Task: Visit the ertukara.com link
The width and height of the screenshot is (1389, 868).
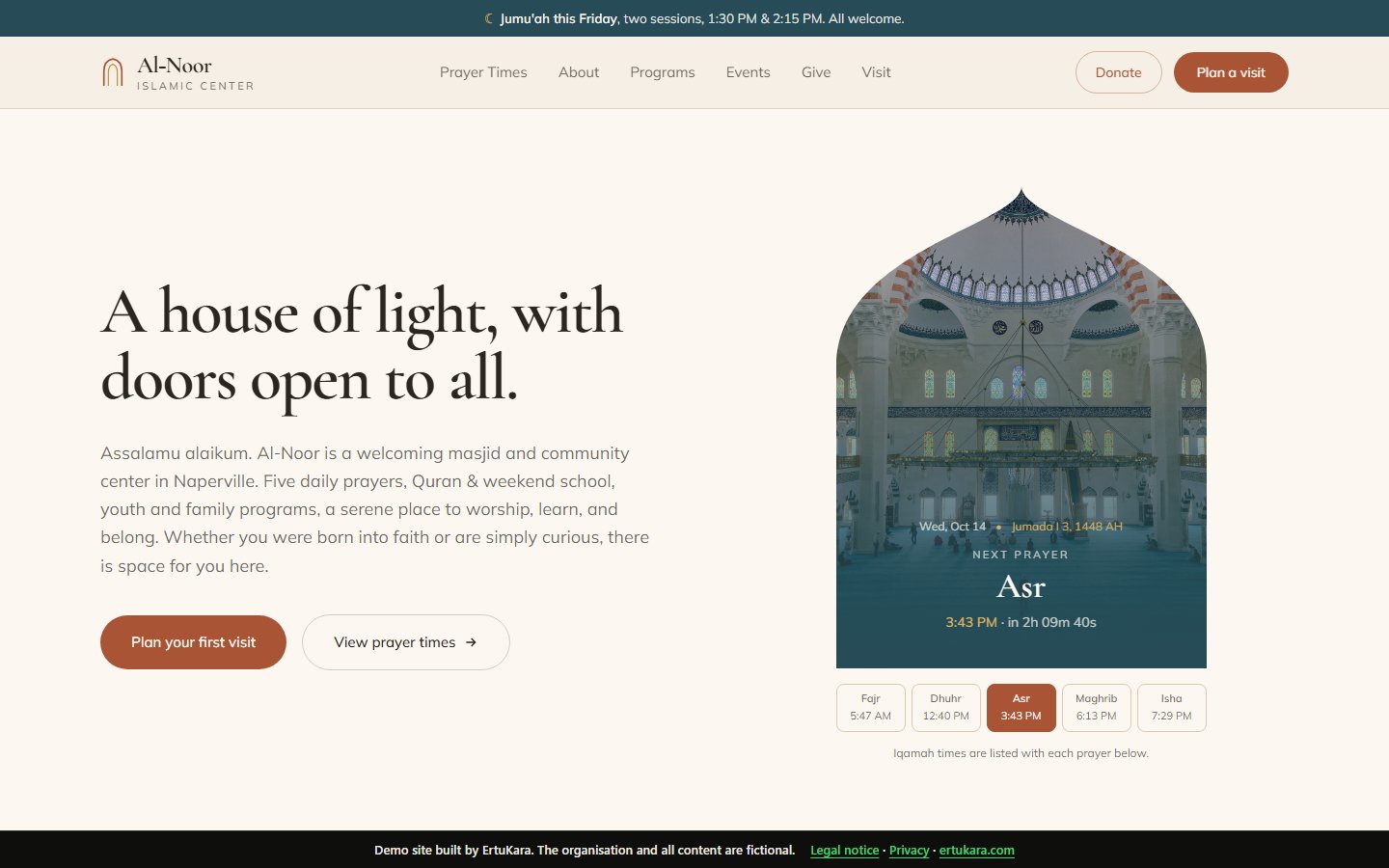Action: tap(977, 851)
